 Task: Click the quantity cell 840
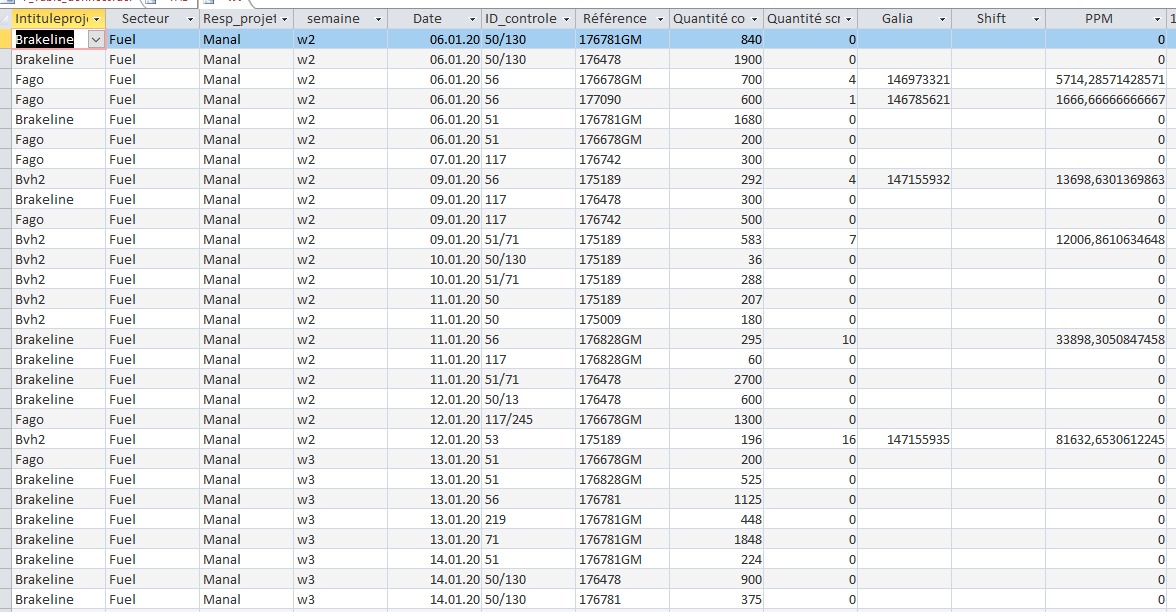[716, 40]
